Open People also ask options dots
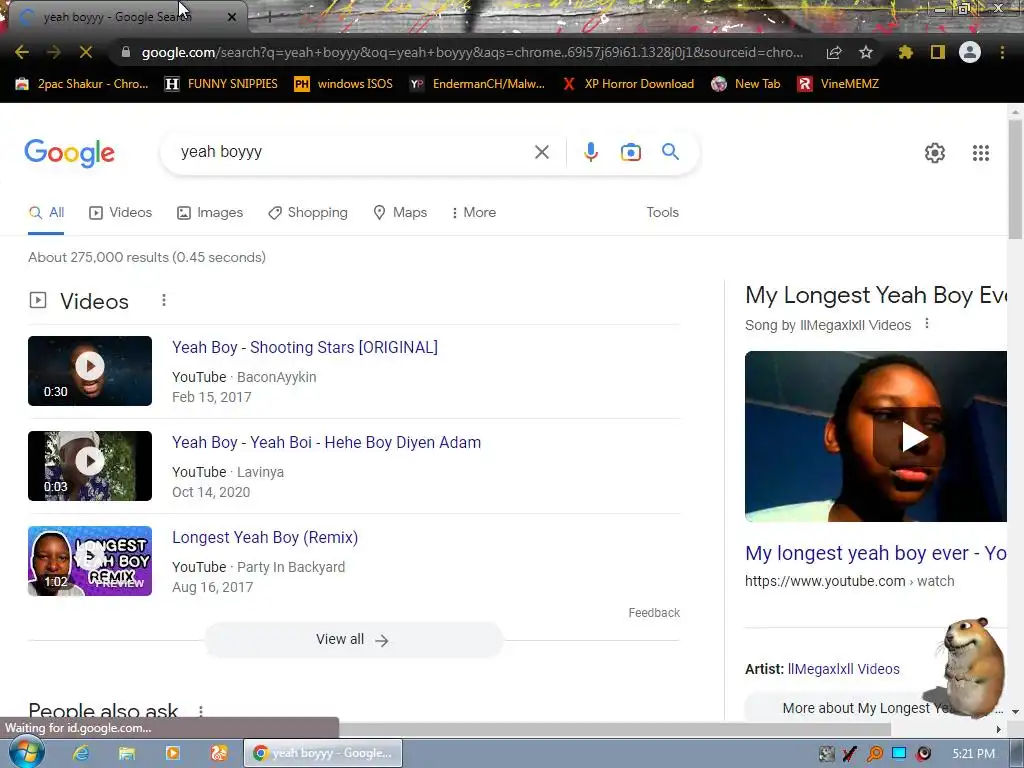 (201, 711)
